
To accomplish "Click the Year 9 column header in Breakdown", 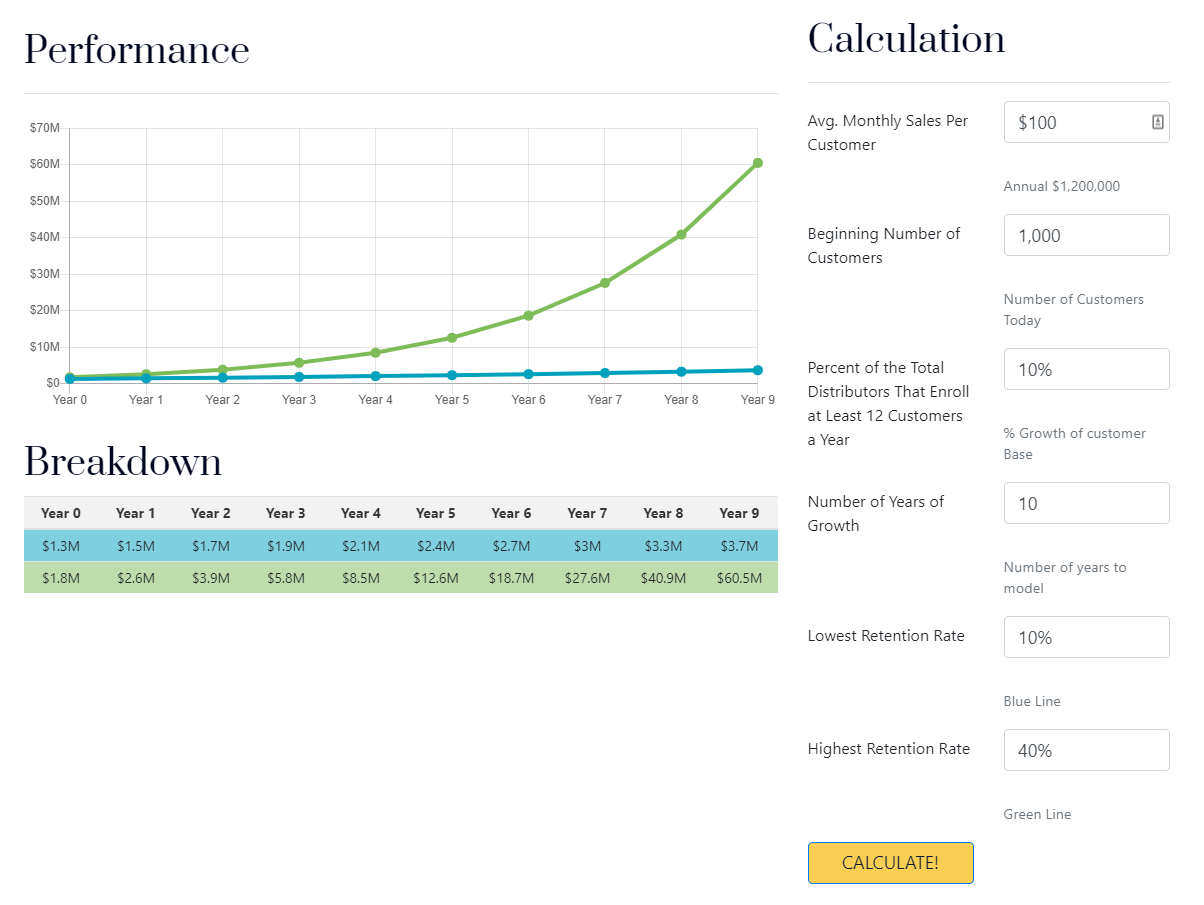I will [739, 513].
